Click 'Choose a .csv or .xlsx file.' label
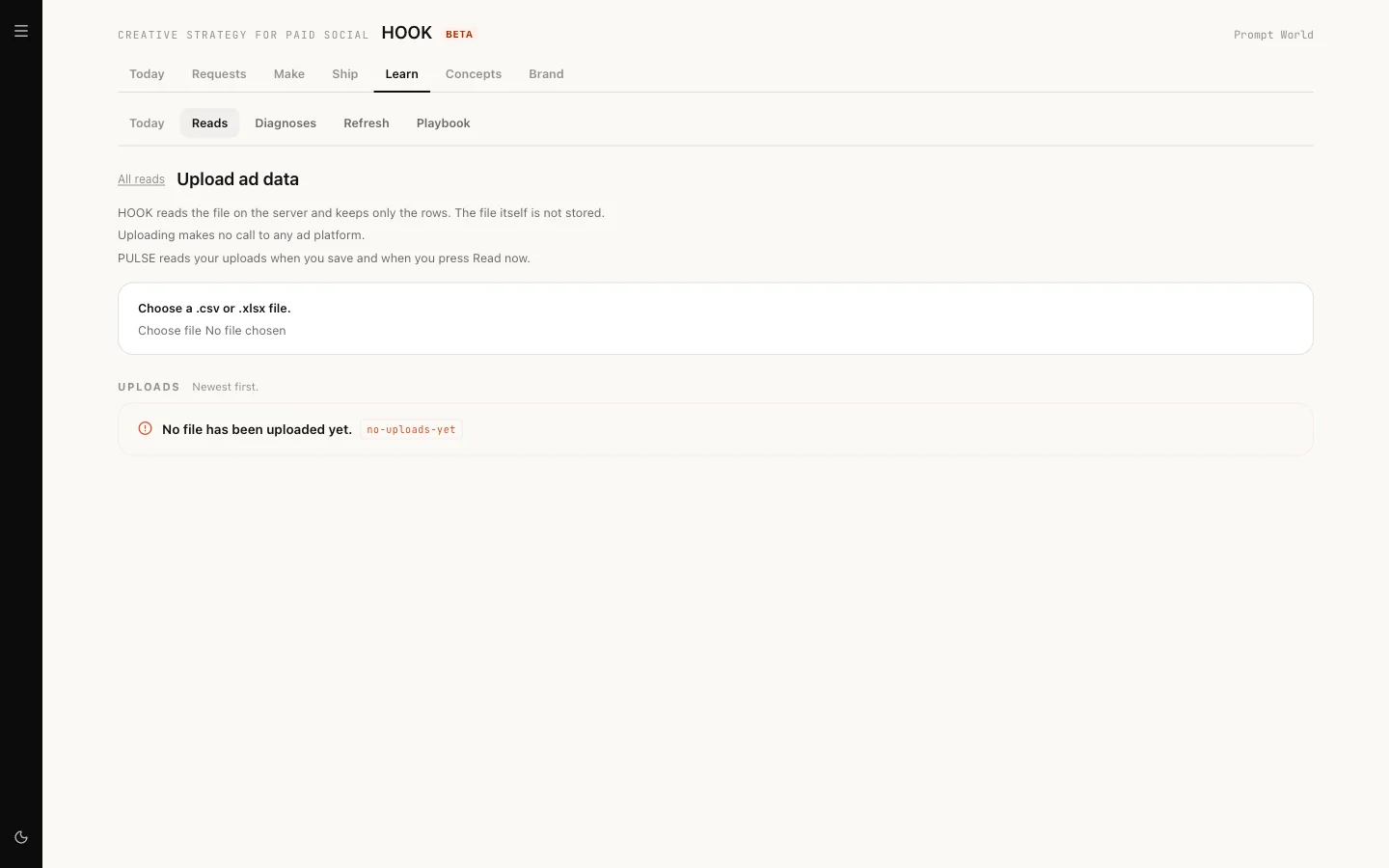This screenshot has width=1389, height=868. (214, 309)
